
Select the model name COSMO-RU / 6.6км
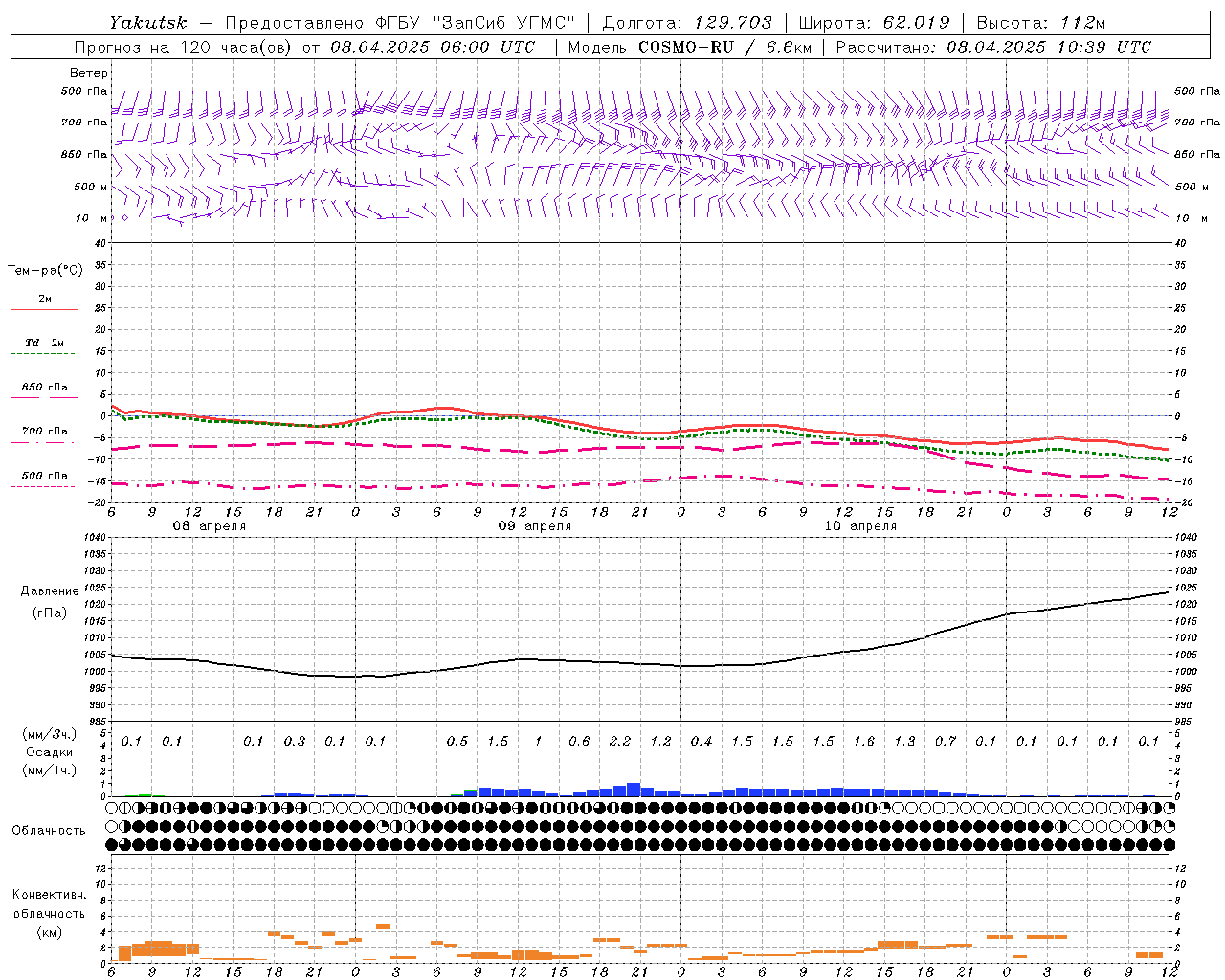725,47
